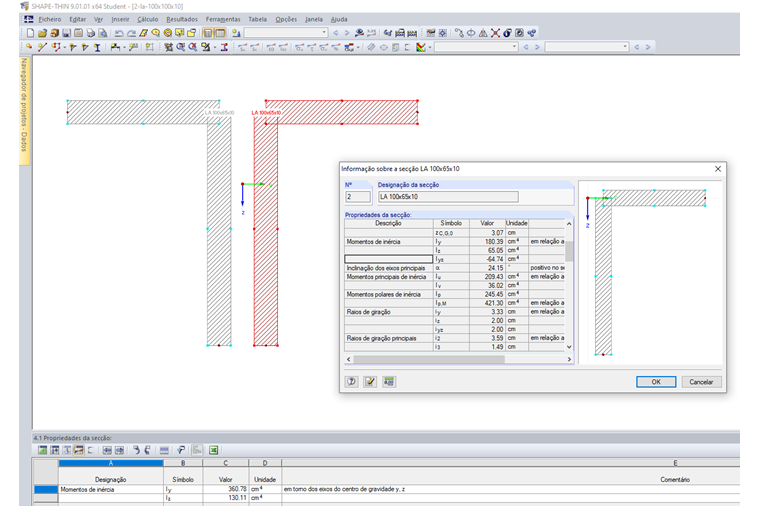Select column A header in bottom table
The height and width of the screenshot is (506, 760).
(111, 463)
